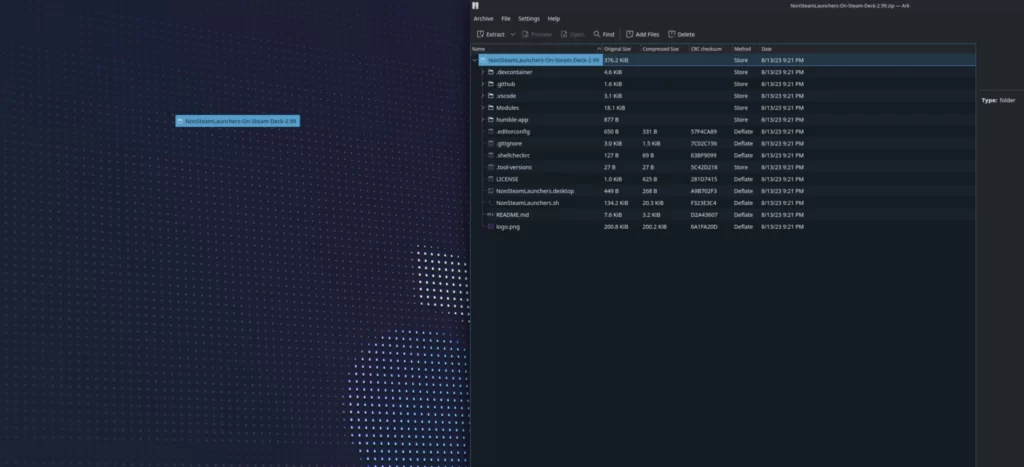Sort by the Date column header
The width and height of the screenshot is (1024, 467).
click(x=867, y=49)
